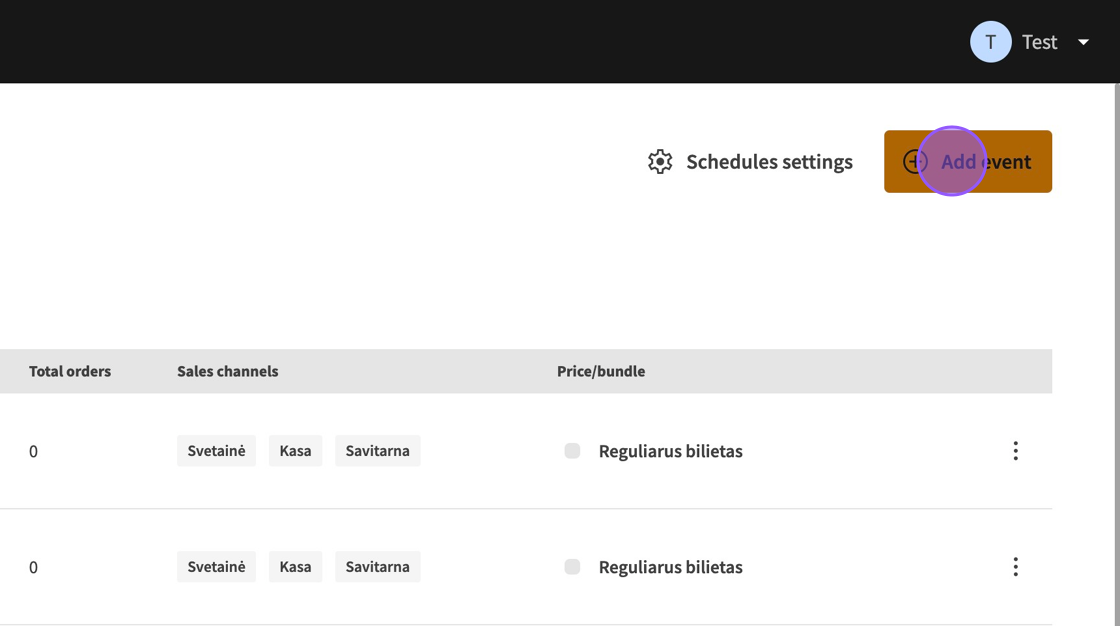Click the Total orders column header
Image resolution: width=1120 pixels, height=626 pixels.
pyautogui.click(x=70, y=371)
